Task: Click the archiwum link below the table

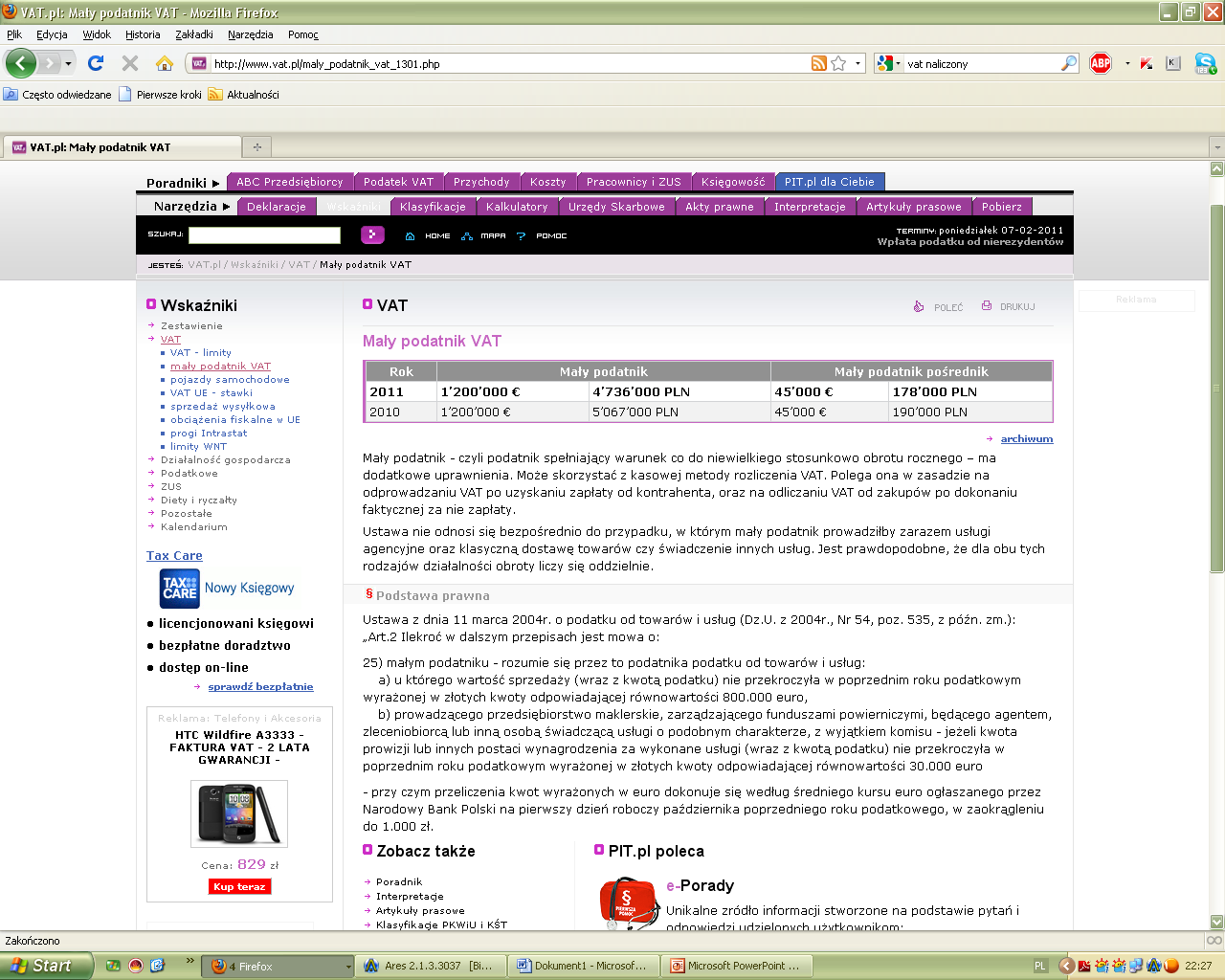Action: click(1026, 438)
